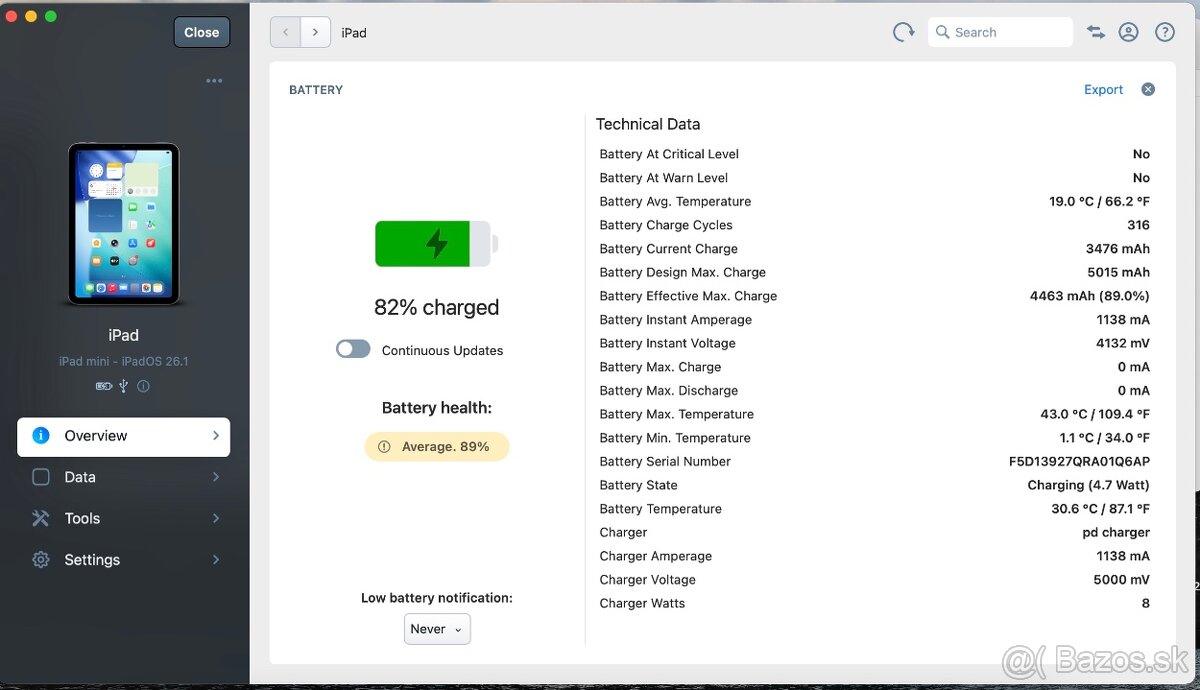Expand the Data chevron
The width and height of the screenshot is (1200, 690).
coord(215,477)
